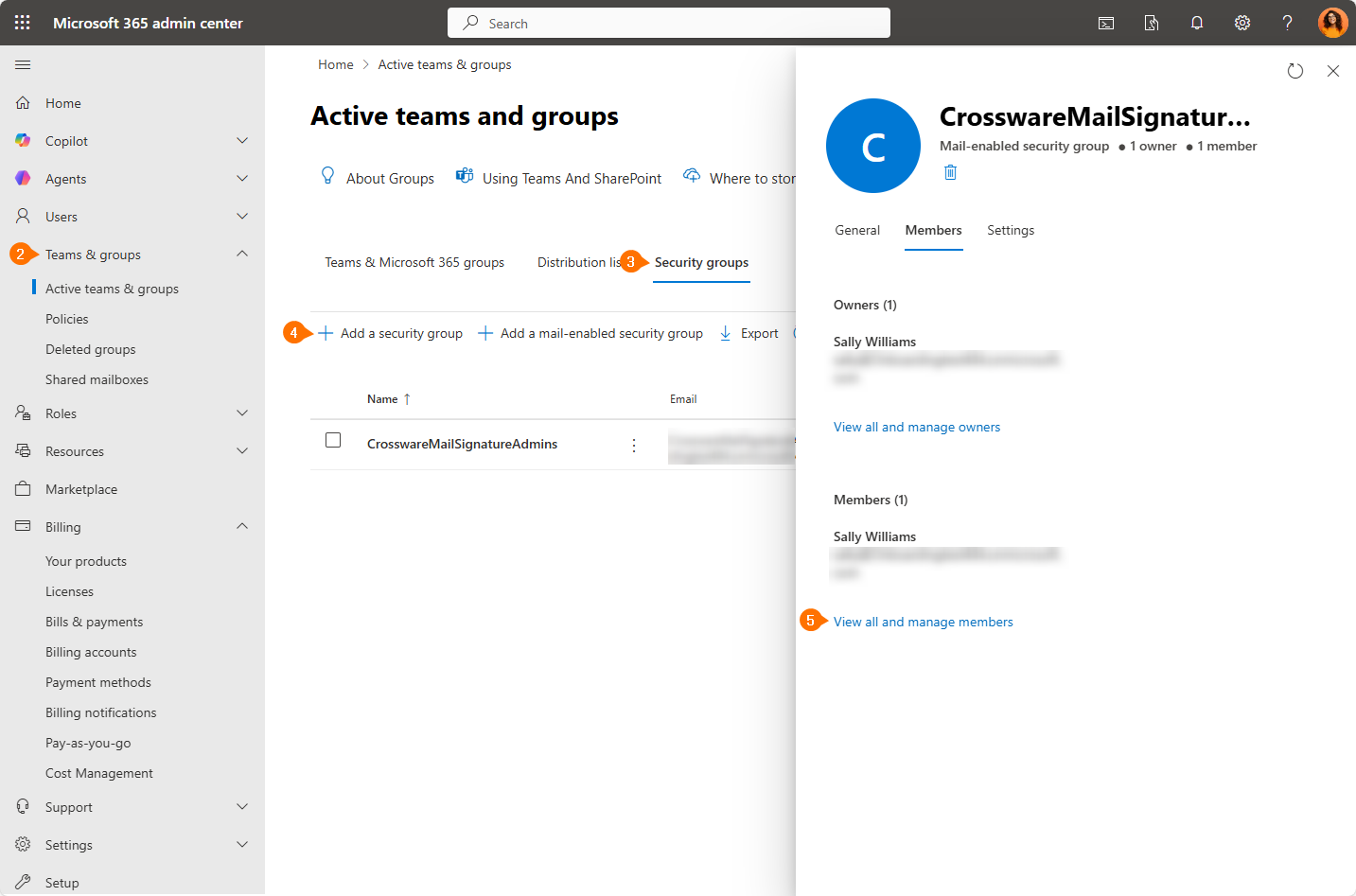This screenshot has width=1356, height=896.
Task: Open the settings gear in header
Action: coord(1242,23)
